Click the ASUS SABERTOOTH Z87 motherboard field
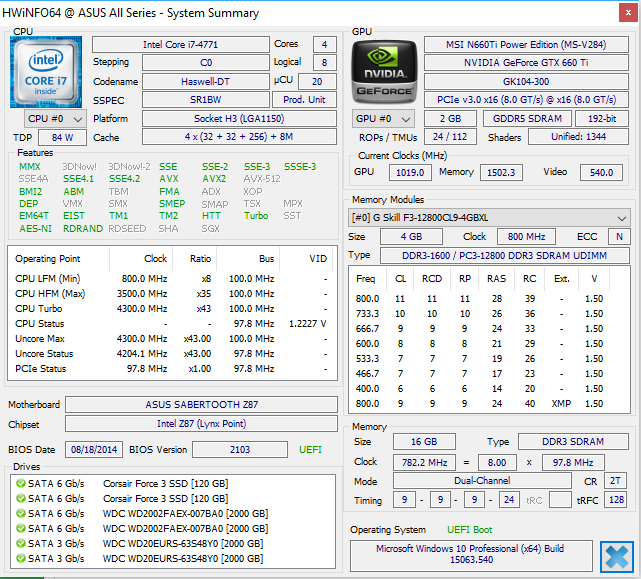This screenshot has height=579, width=641. (202, 404)
